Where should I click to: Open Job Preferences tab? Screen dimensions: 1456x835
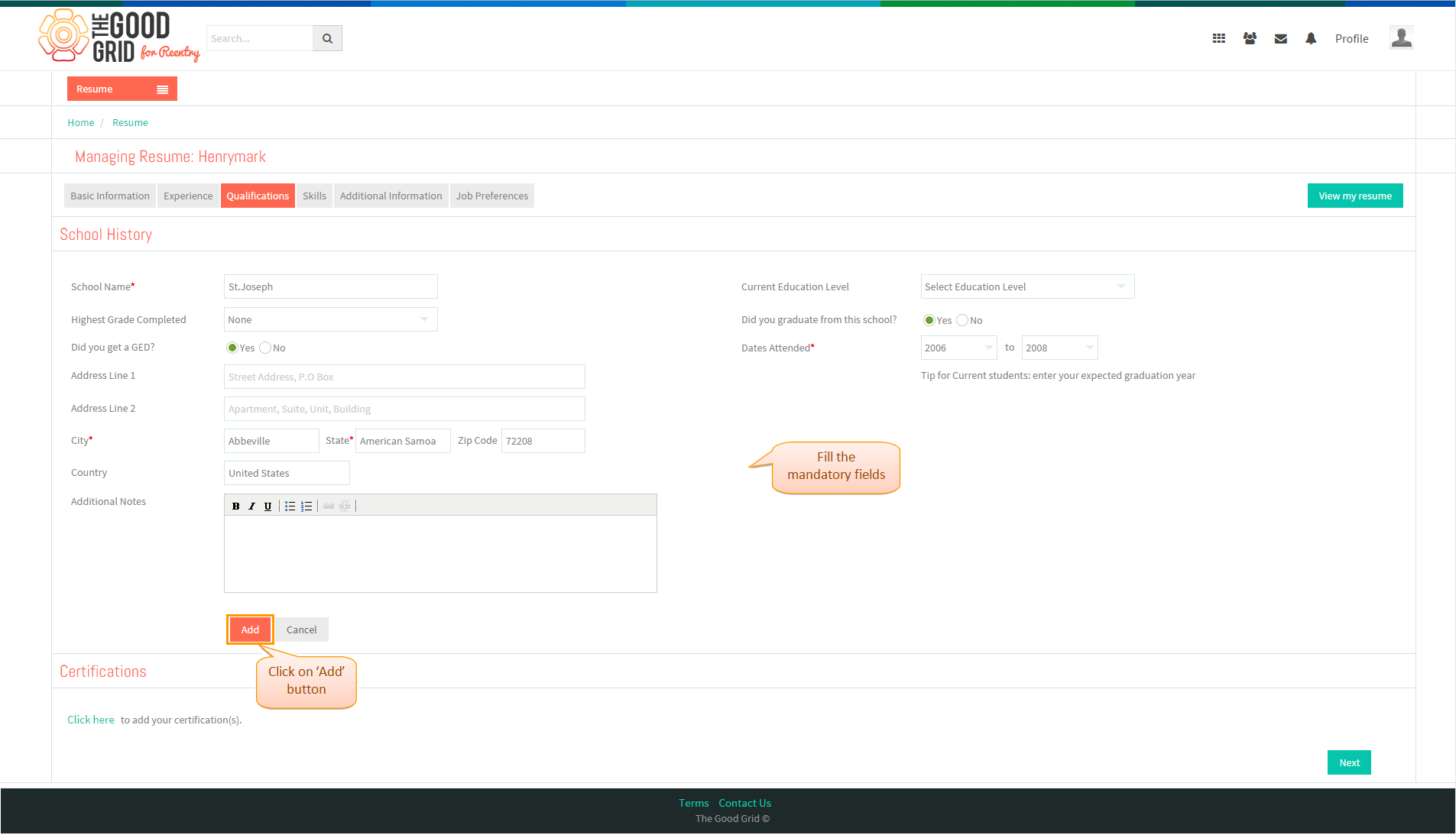click(492, 196)
